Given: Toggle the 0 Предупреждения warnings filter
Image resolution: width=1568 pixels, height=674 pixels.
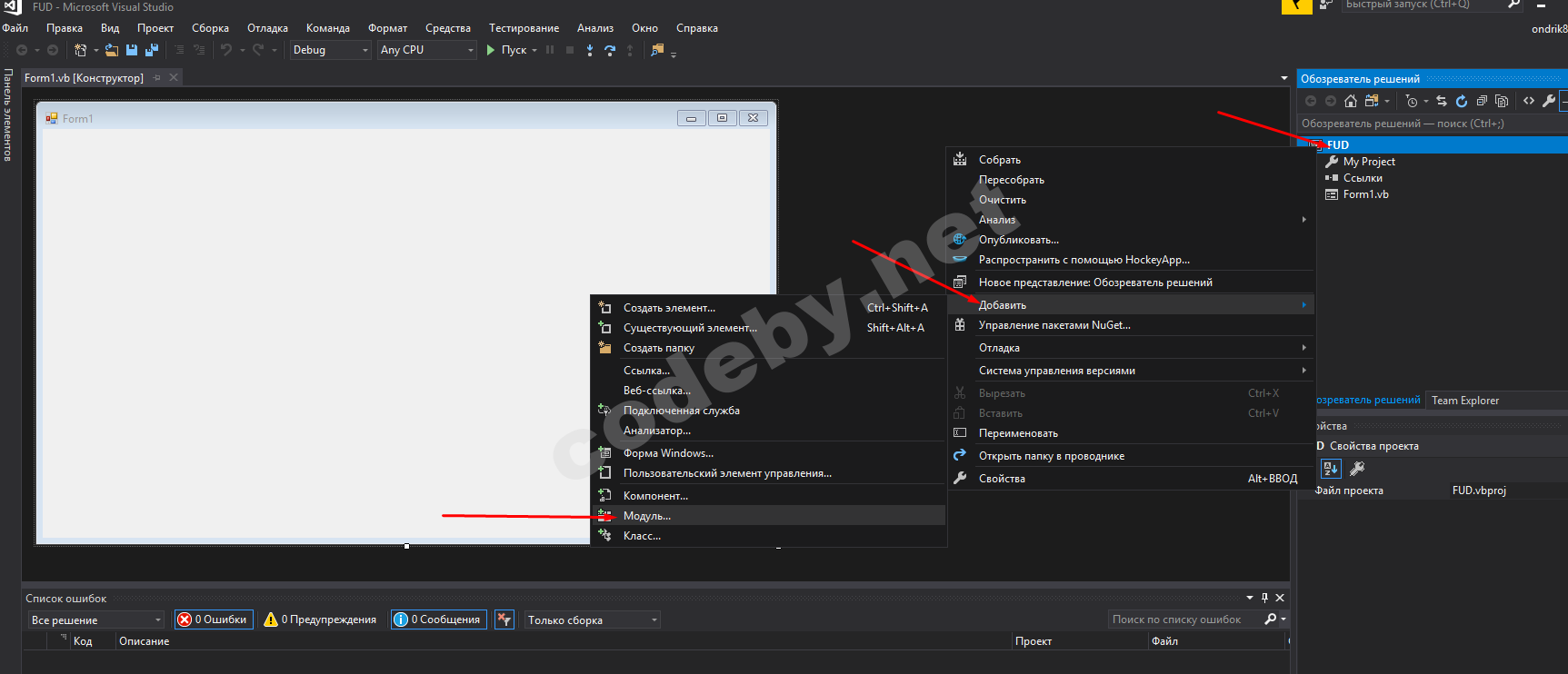Looking at the screenshot, I should pos(320,619).
